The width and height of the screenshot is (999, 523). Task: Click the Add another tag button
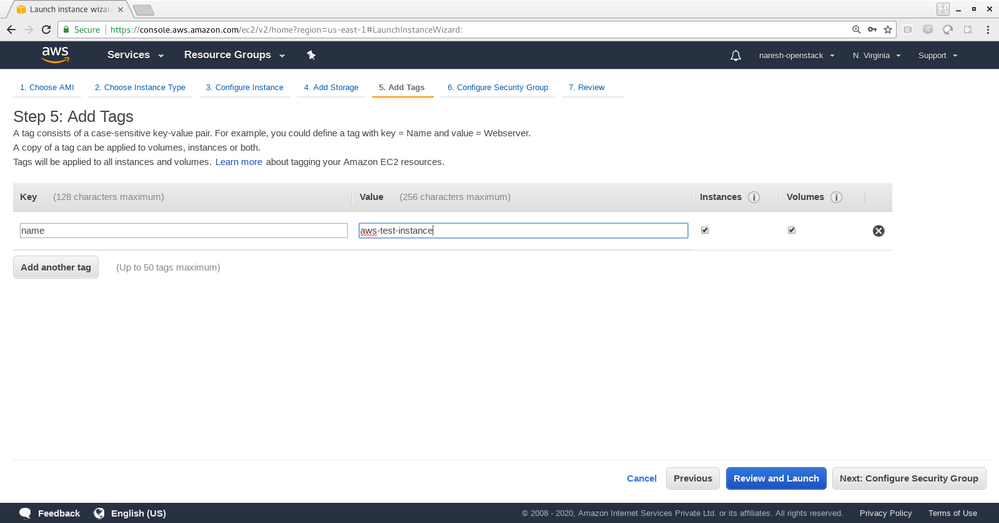click(x=56, y=267)
